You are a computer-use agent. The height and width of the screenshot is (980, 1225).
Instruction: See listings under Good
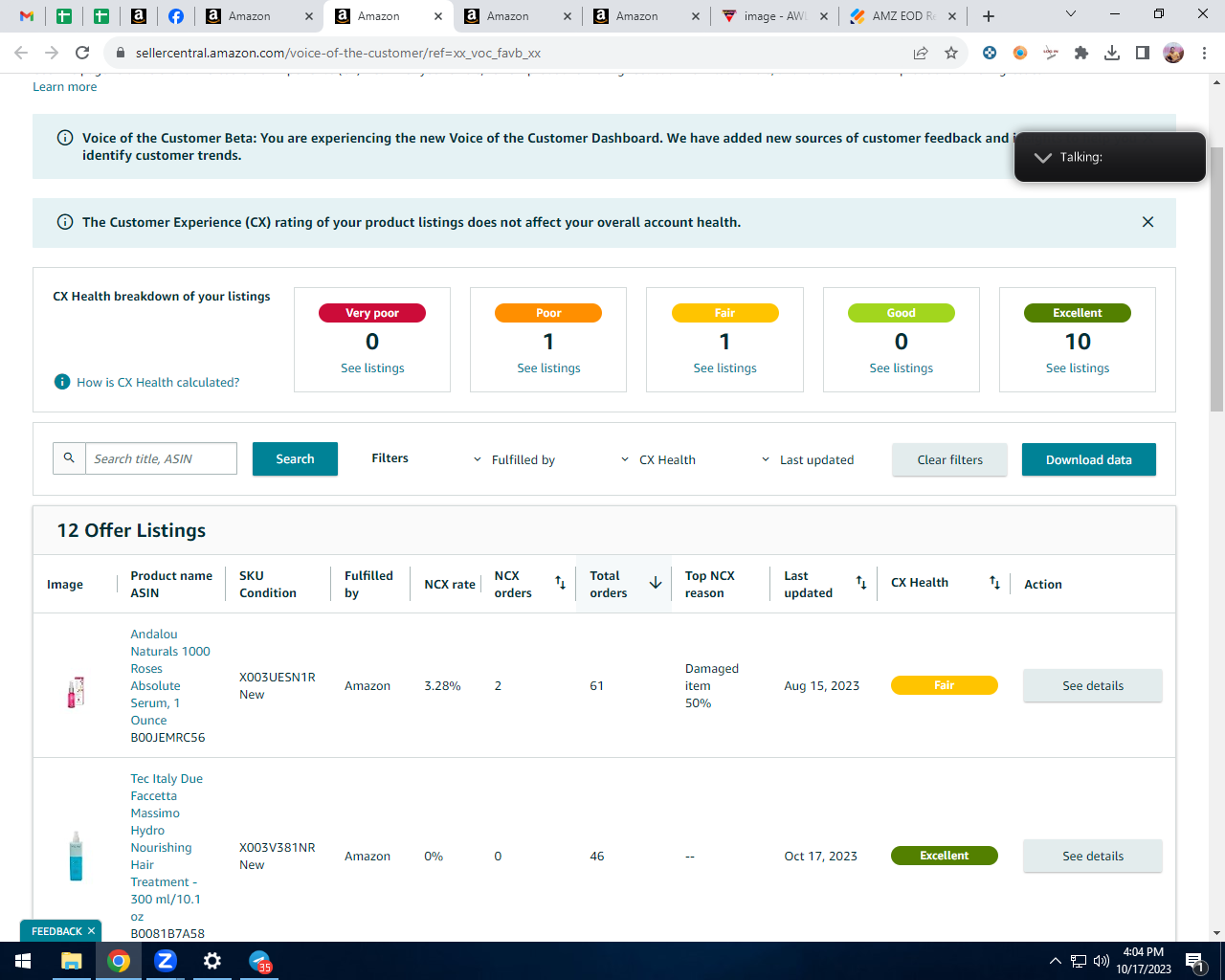(901, 367)
